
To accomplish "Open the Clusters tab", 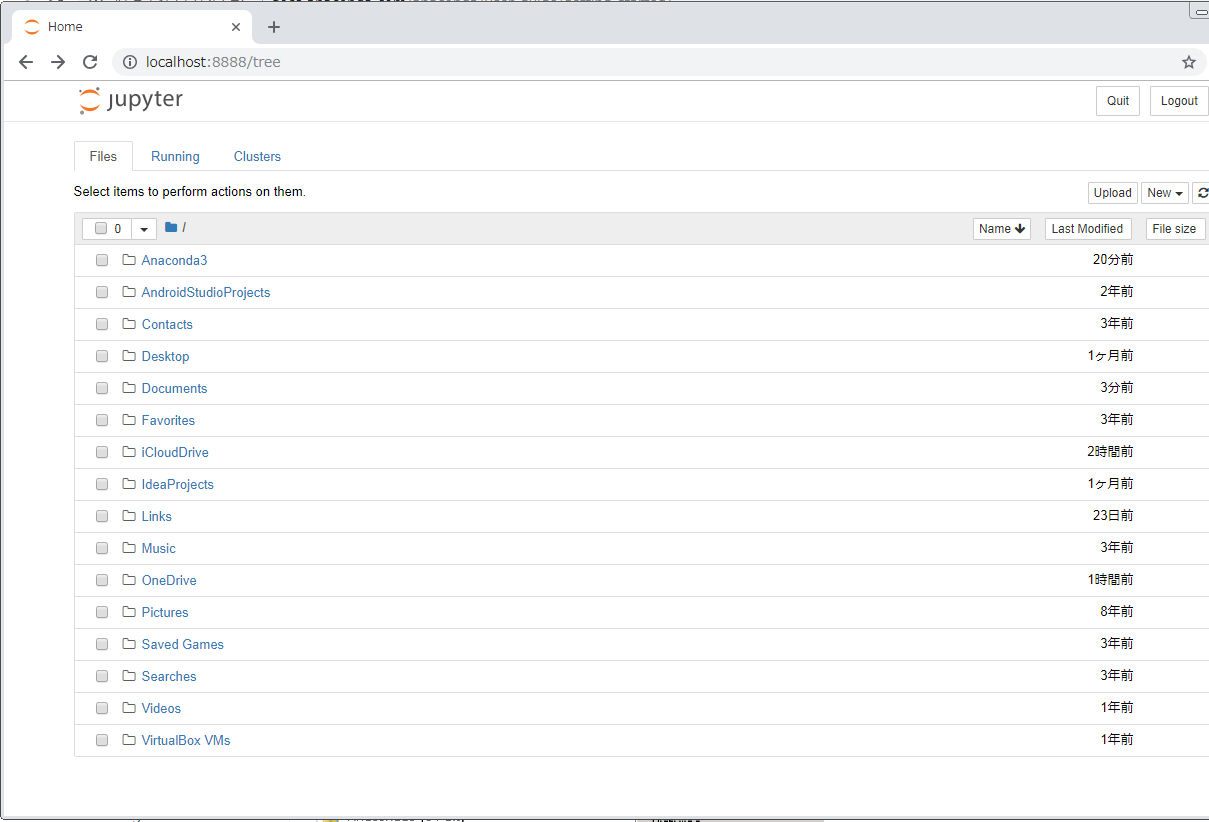I will (257, 156).
